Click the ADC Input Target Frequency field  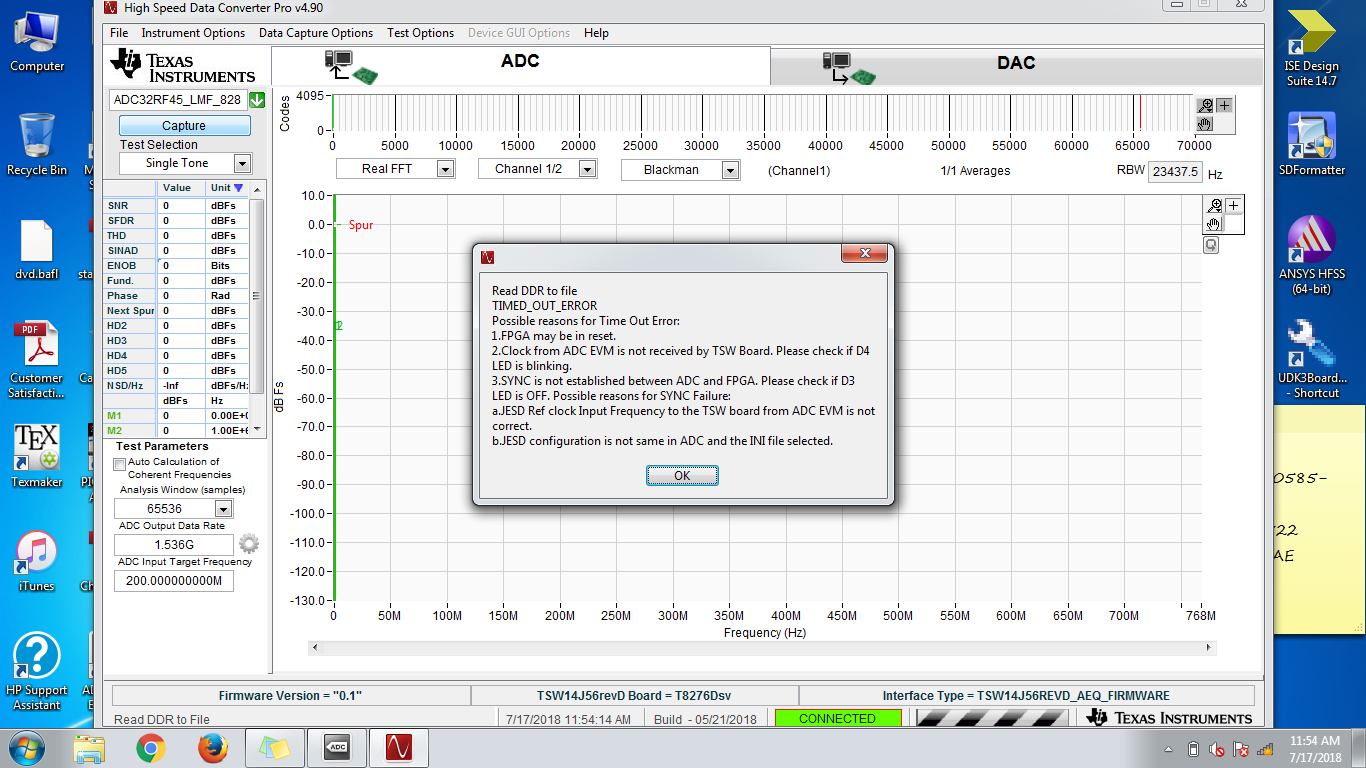(x=174, y=581)
